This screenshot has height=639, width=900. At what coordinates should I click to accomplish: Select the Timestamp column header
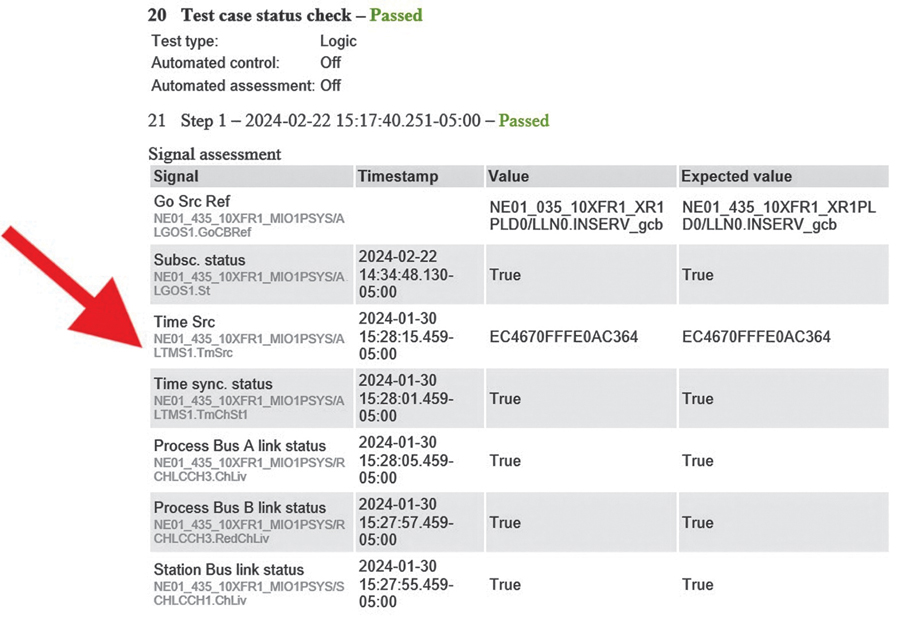[x=398, y=177]
